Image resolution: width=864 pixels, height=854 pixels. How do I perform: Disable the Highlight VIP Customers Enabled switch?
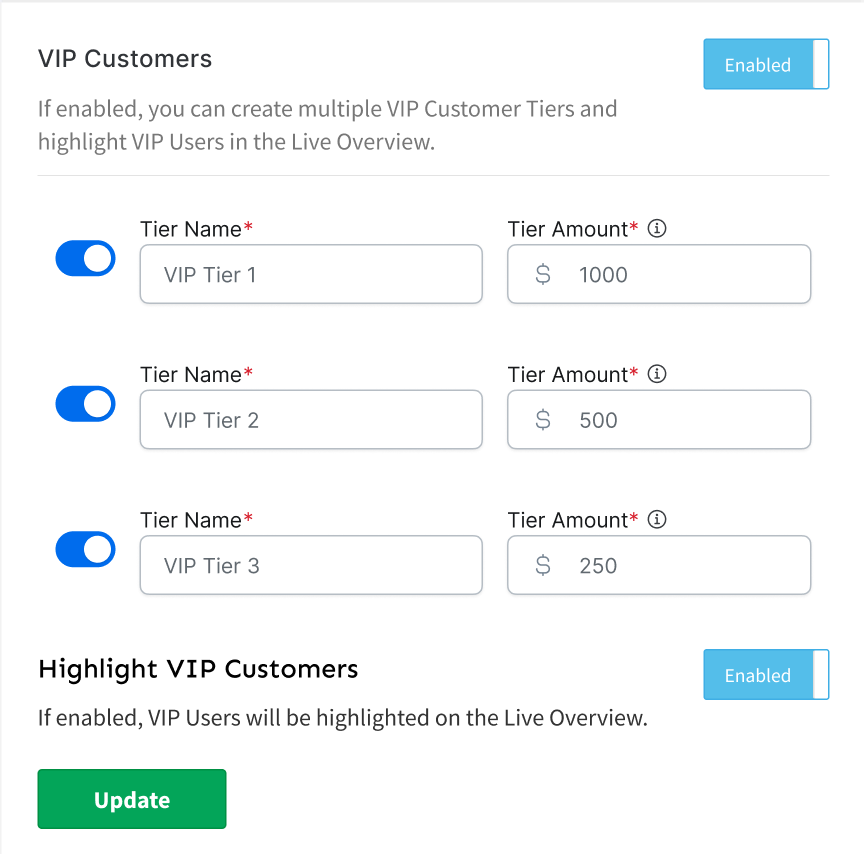(766, 675)
